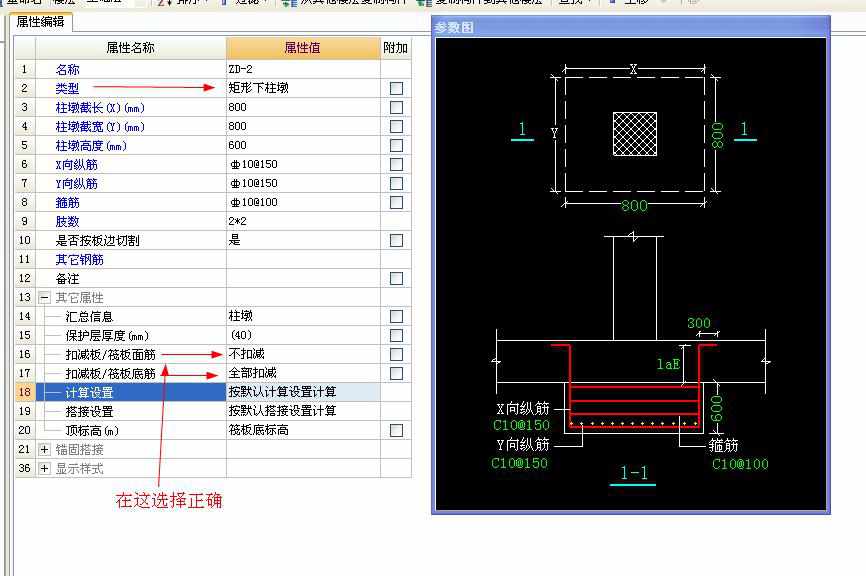Screen dimensions: 866x576
Task: Tick the 附加 checkbox for 备注
Action: pyautogui.click(x=396, y=278)
